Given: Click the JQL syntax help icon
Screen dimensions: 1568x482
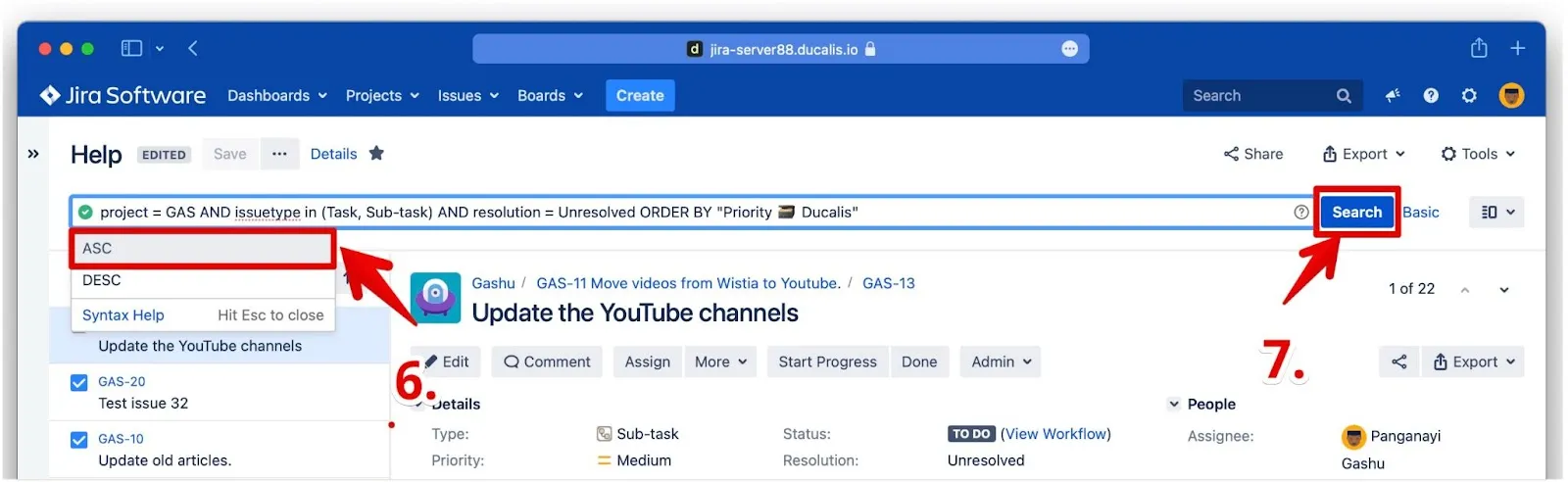Looking at the screenshot, I should [1300, 213].
